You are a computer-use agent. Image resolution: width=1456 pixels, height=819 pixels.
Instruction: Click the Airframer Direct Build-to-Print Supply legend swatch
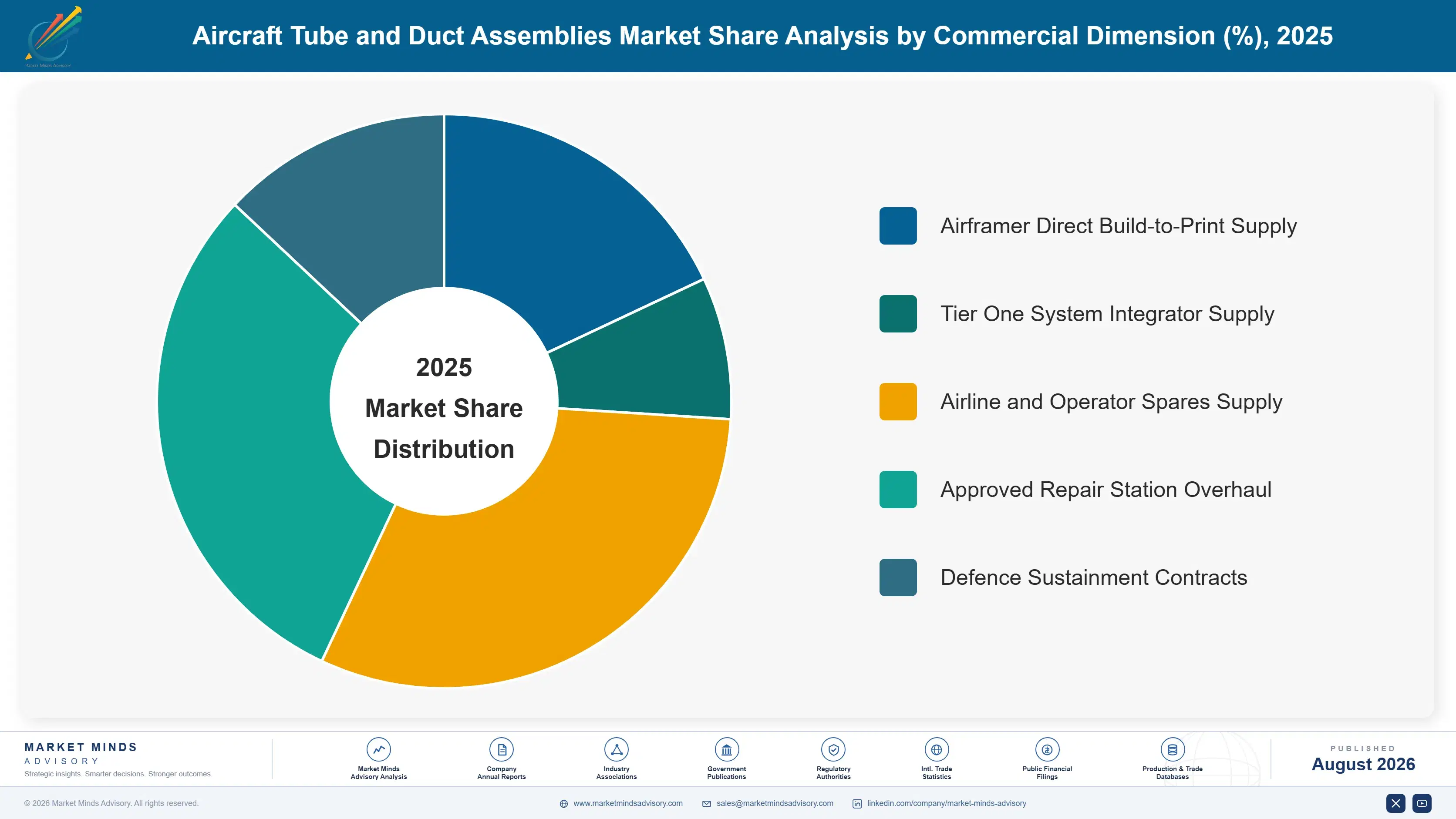[x=898, y=226]
